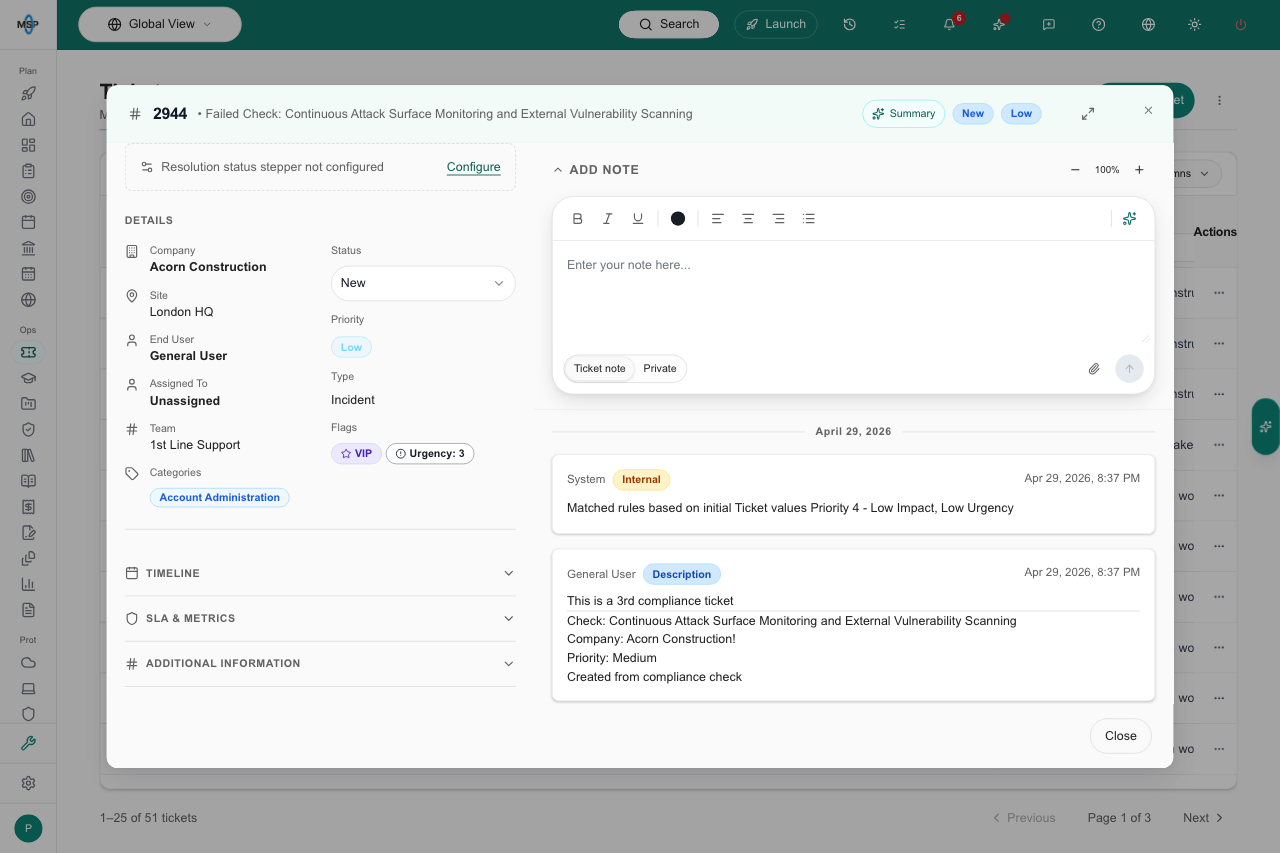Click the Launch button
The width and height of the screenshot is (1280, 853).
(776, 24)
